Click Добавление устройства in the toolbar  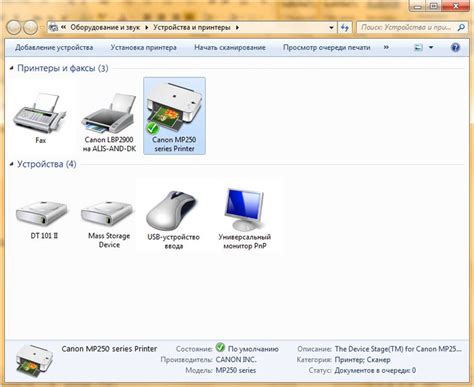point(54,48)
